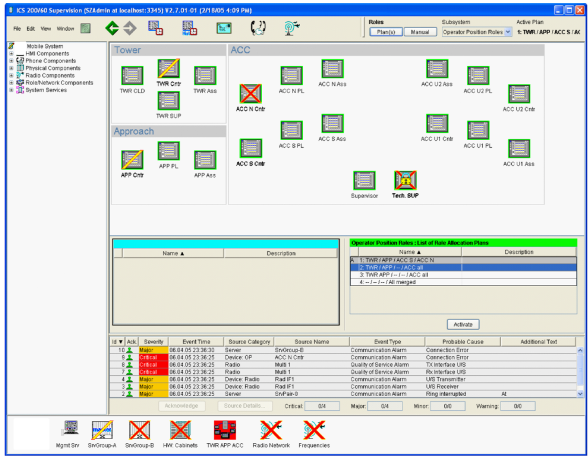Click the gray forward arrow toolbar icon
The image size is (588, 458).
pyautogui.click(x=130, y=28)
